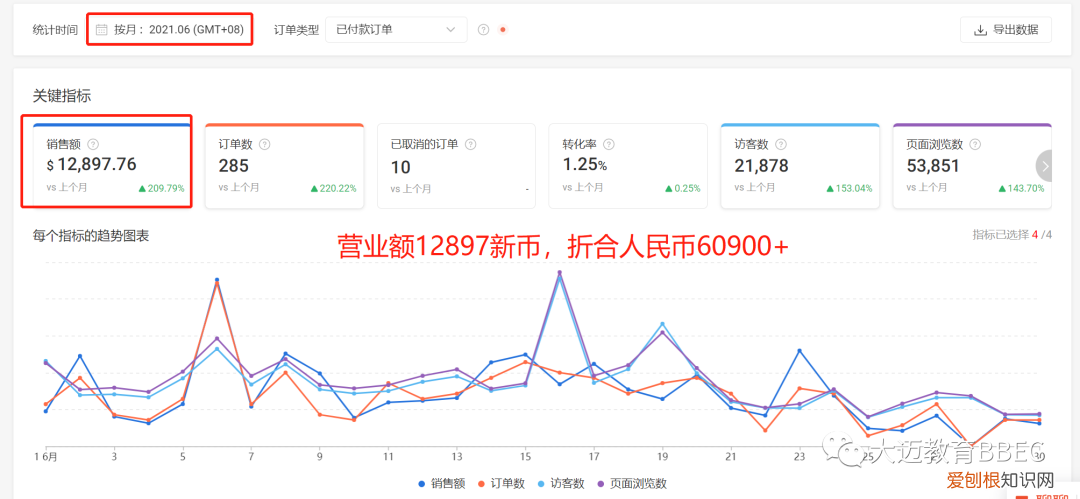Click the 21,878 visitors value
1080x499 pixels.
(x=761, y=165)
